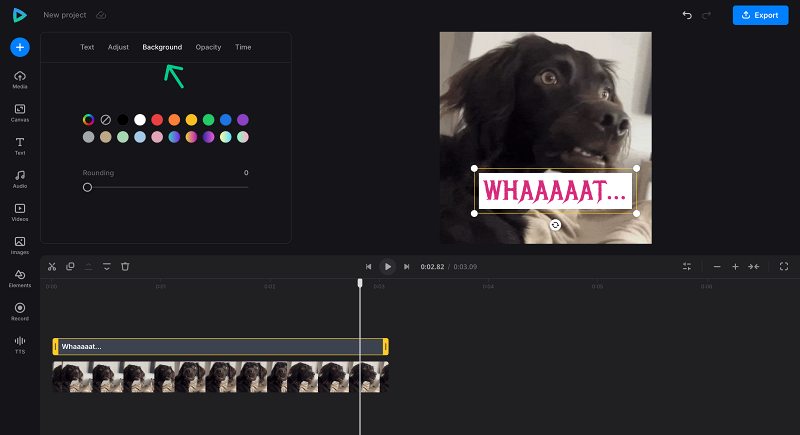800x435 pixels.
Task: Pick the black background swatch
Action: pos(123,120)
